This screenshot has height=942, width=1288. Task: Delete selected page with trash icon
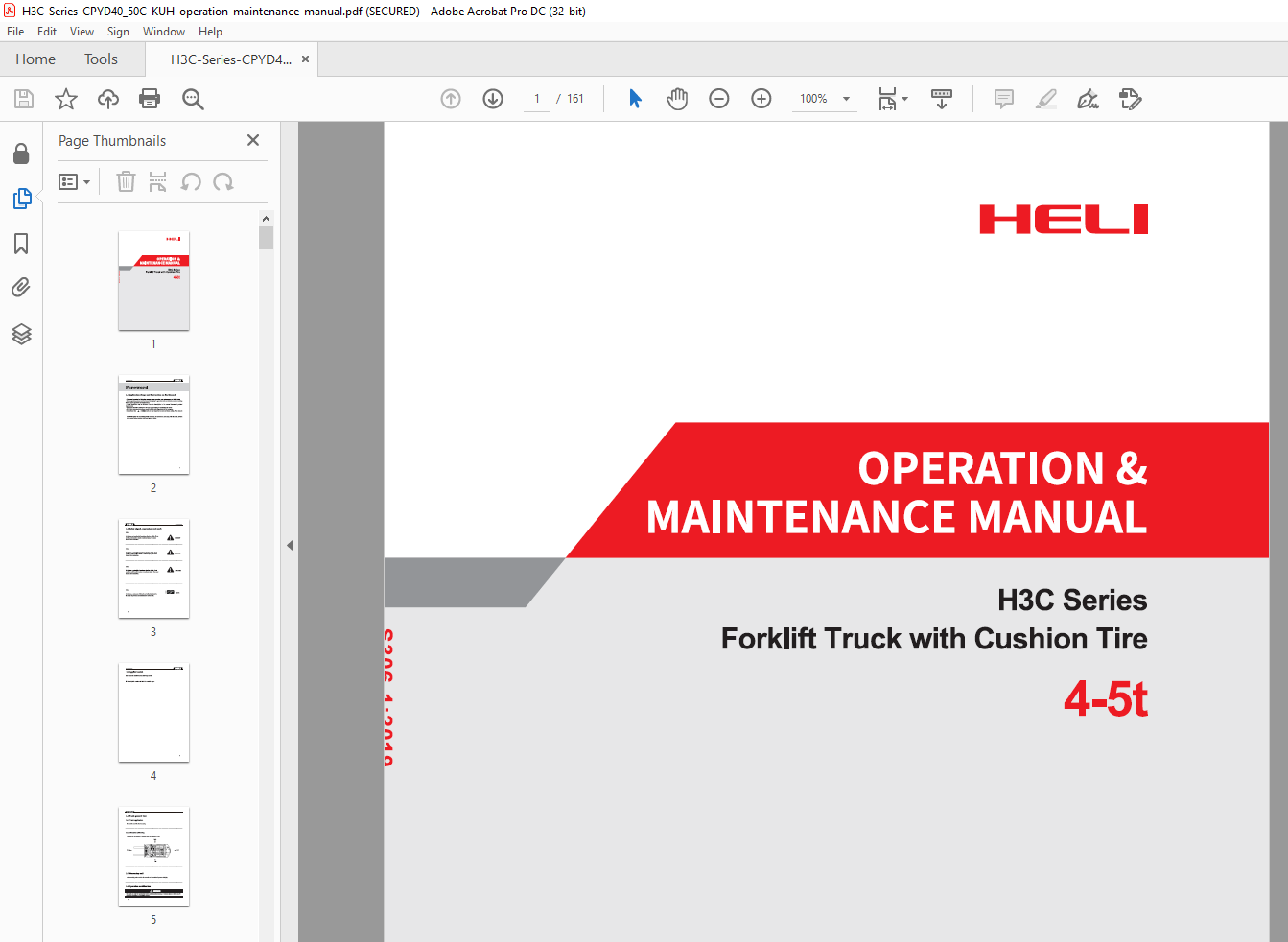coord(126,181)
